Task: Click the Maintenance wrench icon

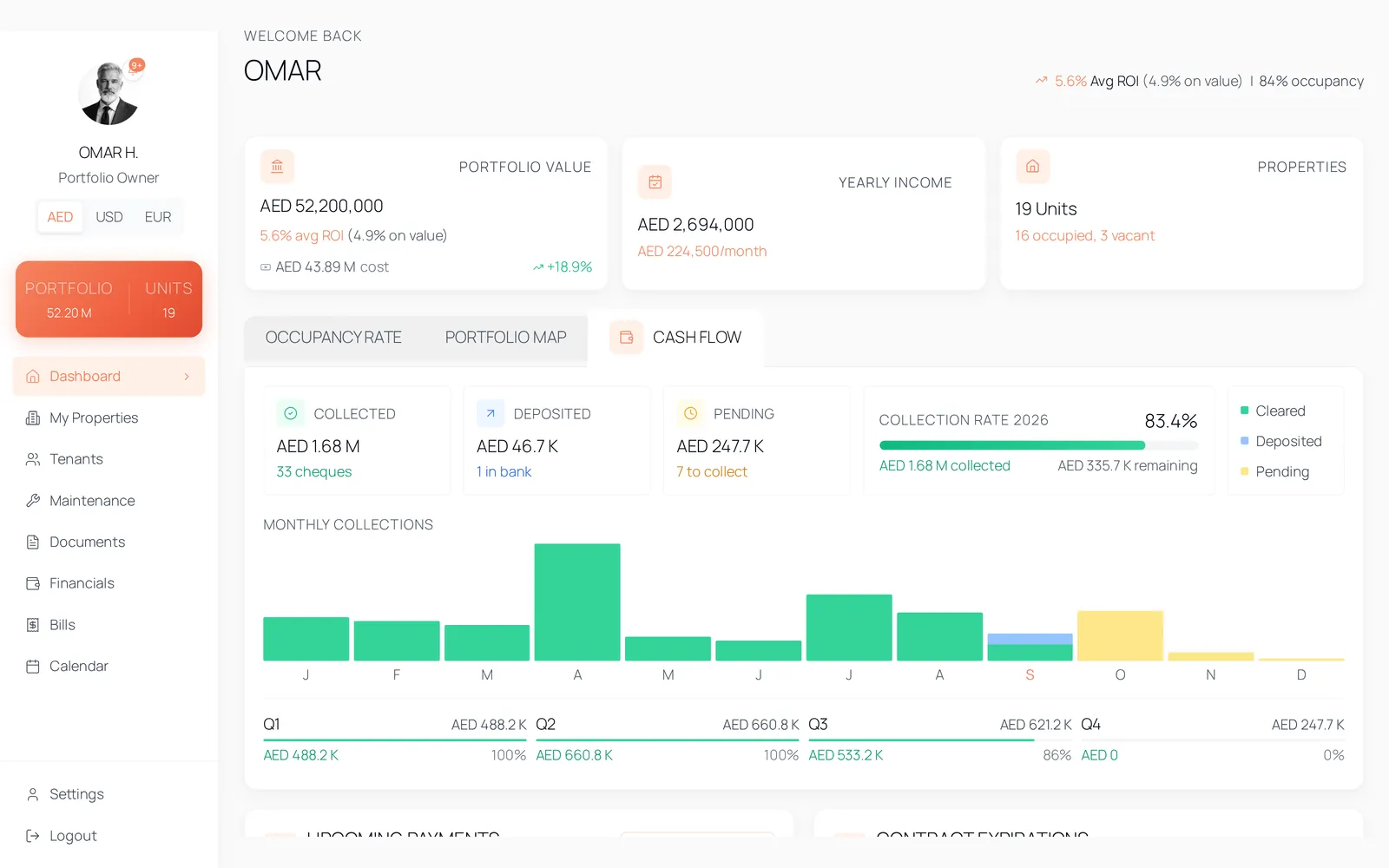Action: coord(33,501)
